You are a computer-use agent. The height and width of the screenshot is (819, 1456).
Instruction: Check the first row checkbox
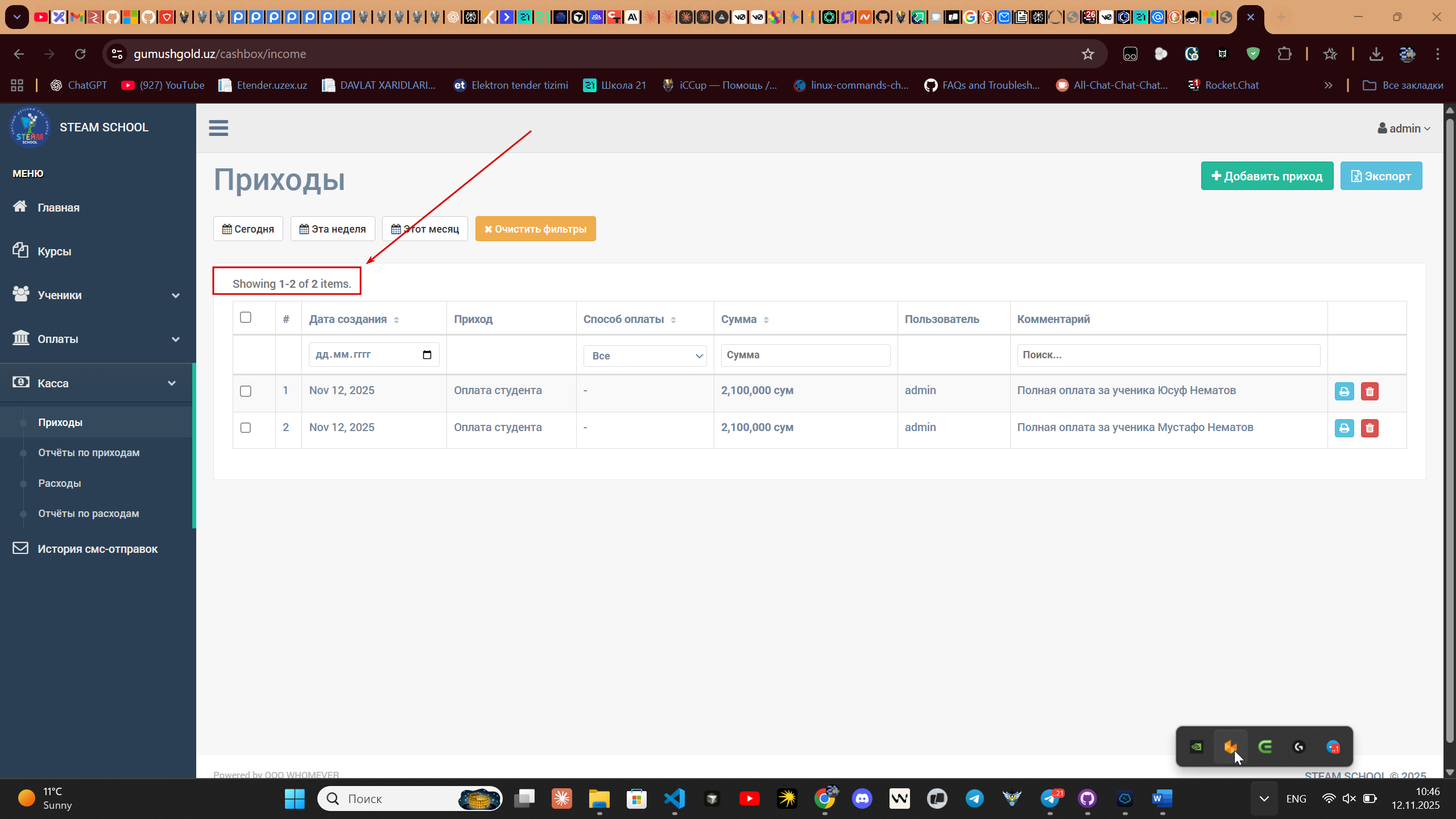pyautogui.click(x=246, y=391)
